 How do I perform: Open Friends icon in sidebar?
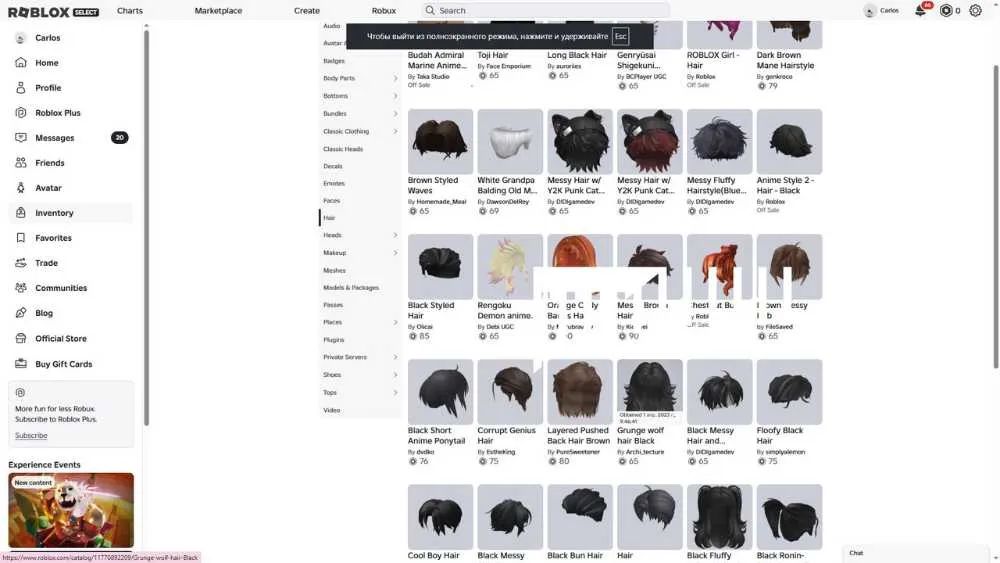(x=21, y=163)
